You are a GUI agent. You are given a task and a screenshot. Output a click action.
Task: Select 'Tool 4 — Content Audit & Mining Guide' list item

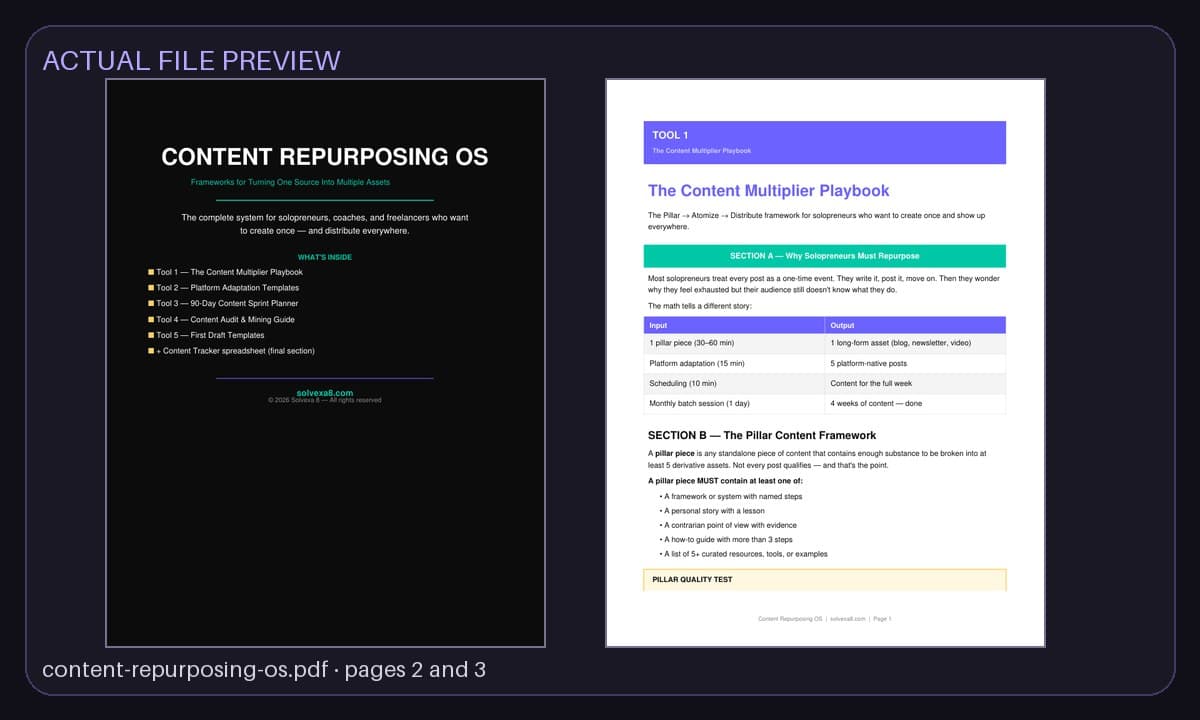coord(221,320)
